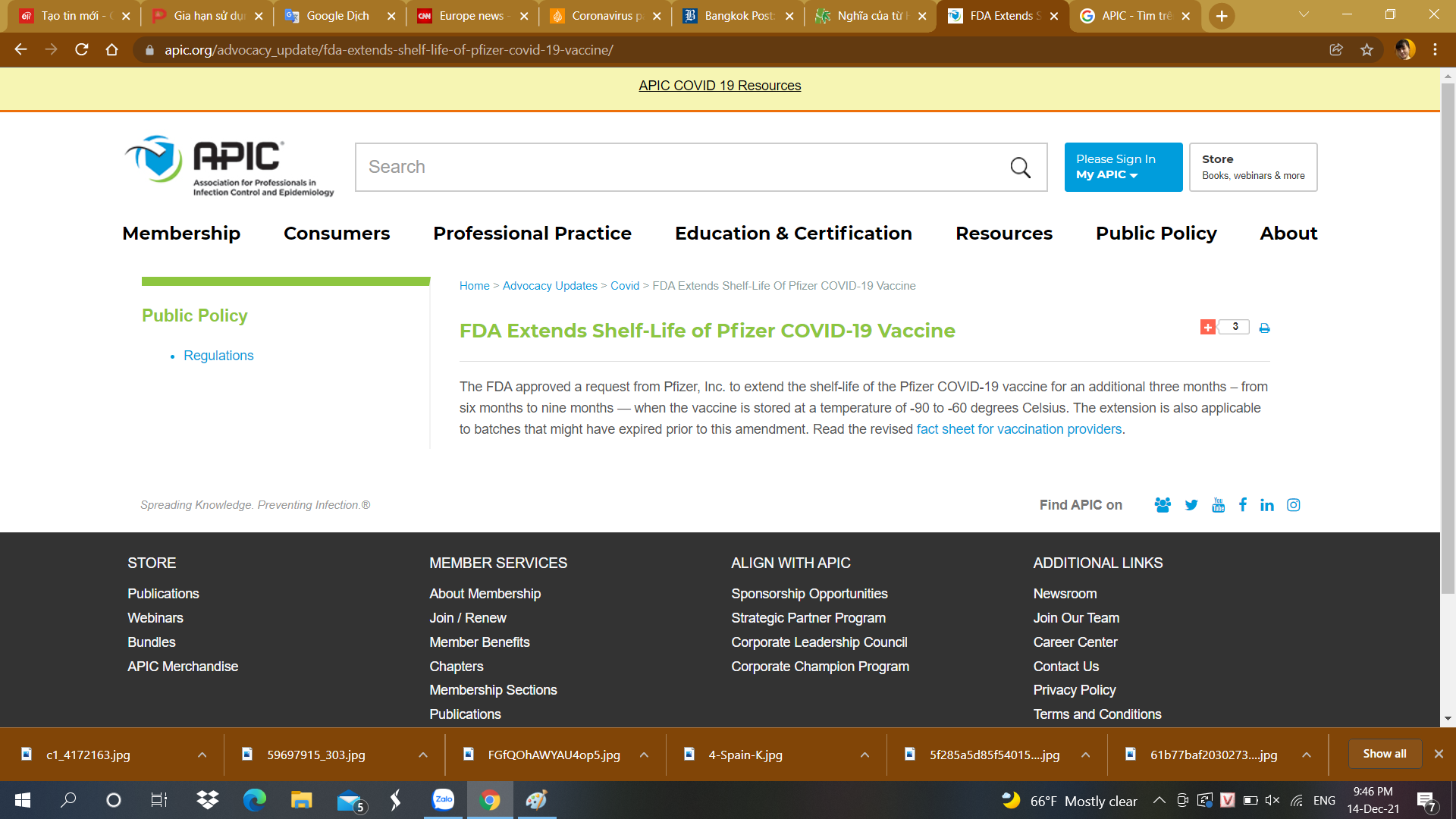Click the browser home icon
The width and height of the screenshot is (1456, 819).
(x=112, y=49)
